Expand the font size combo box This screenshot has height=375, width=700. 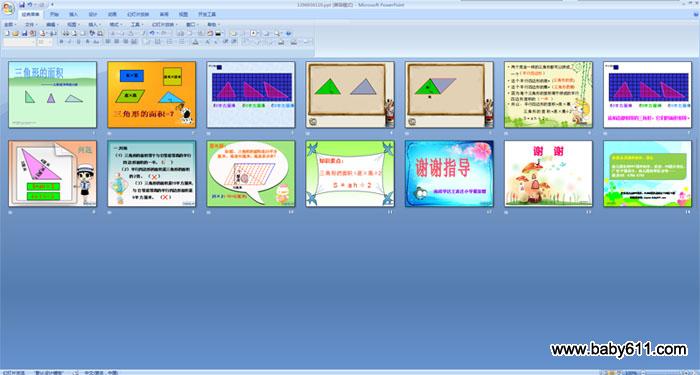[45, 42]
